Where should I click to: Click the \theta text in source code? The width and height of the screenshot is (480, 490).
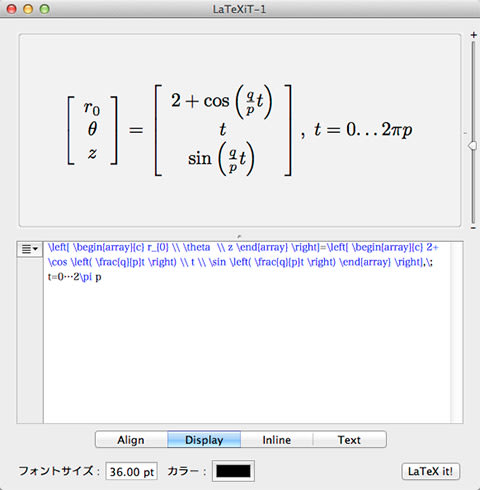coord(197,247)
